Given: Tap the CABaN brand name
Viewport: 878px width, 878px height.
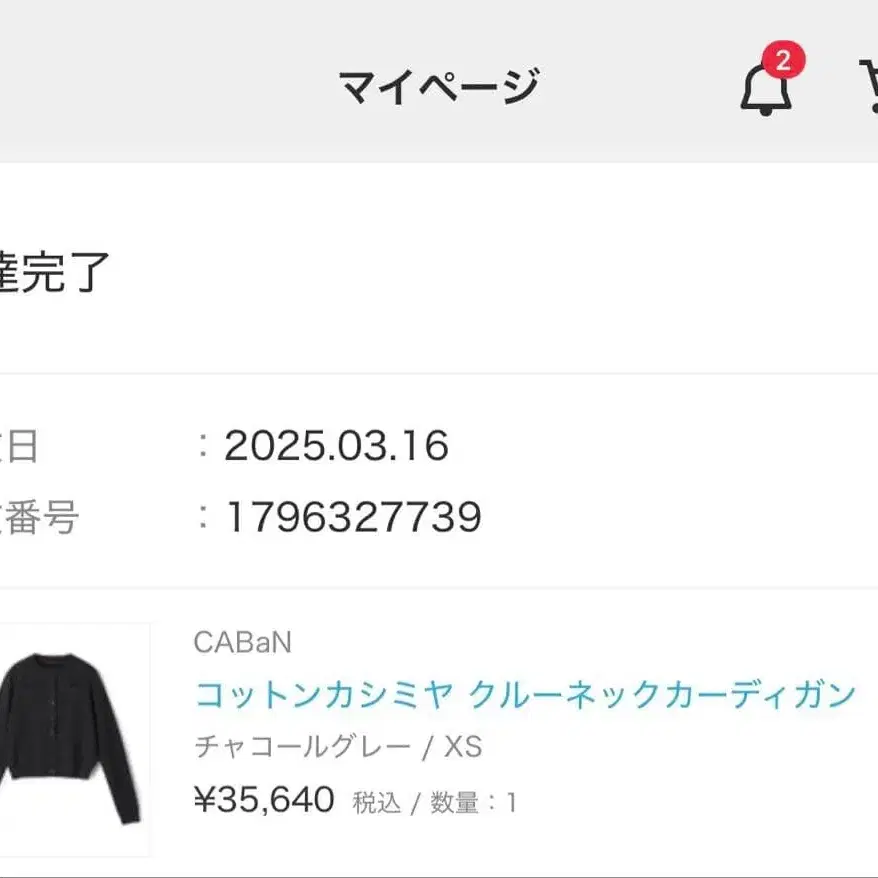Looking at the screenshot, I should pos(242,642).
